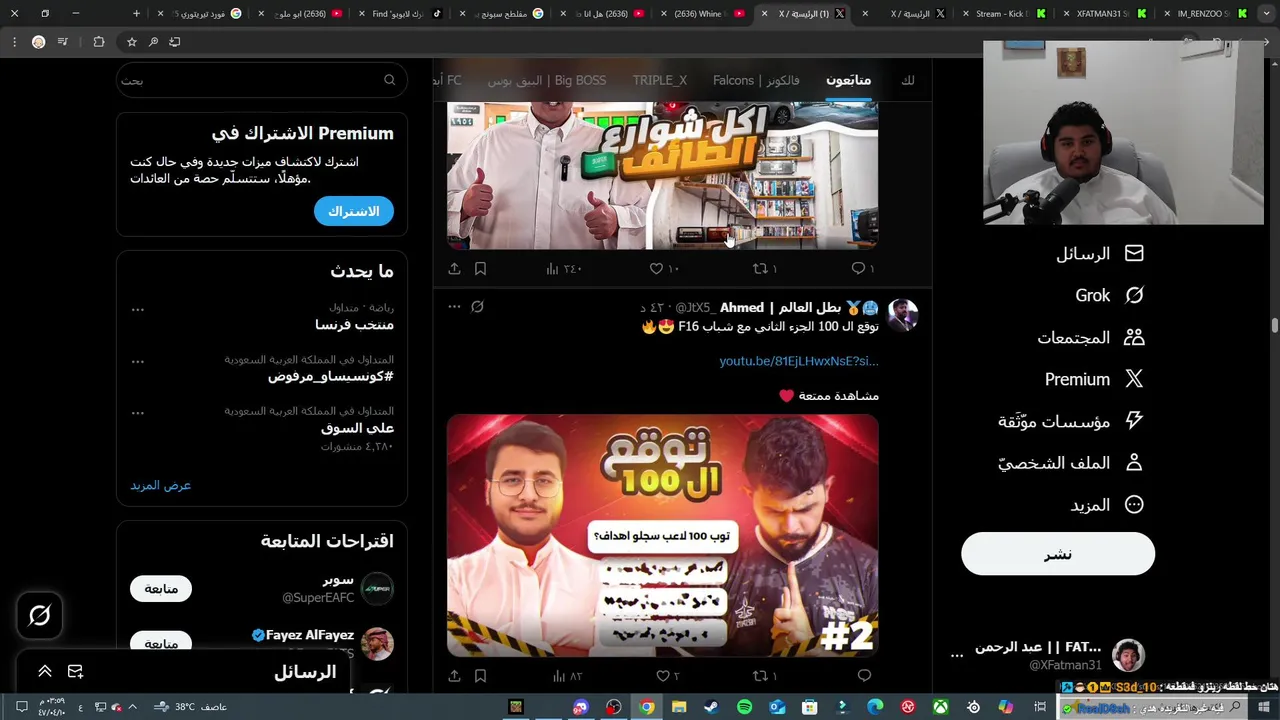
Task: Open the Premium sidebar item
Action: tap(1094, 380)
